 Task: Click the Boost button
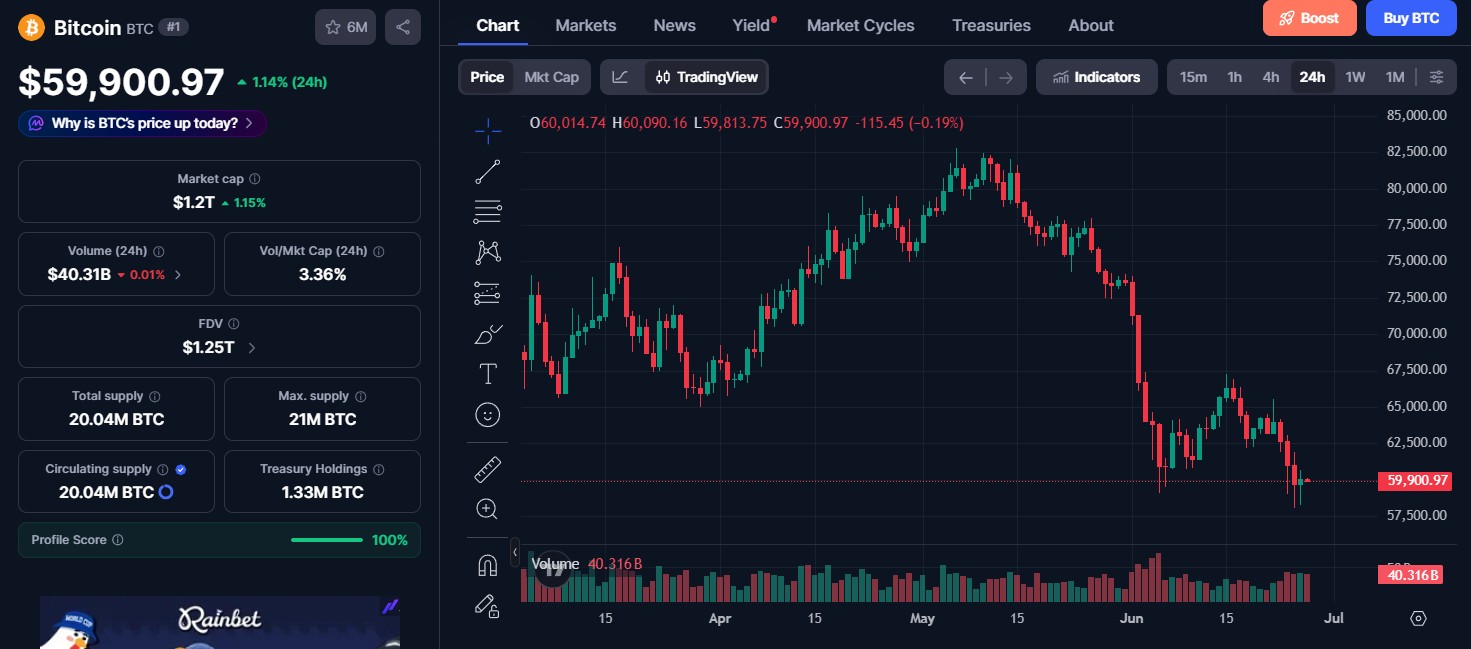(x=1310, y=18)
